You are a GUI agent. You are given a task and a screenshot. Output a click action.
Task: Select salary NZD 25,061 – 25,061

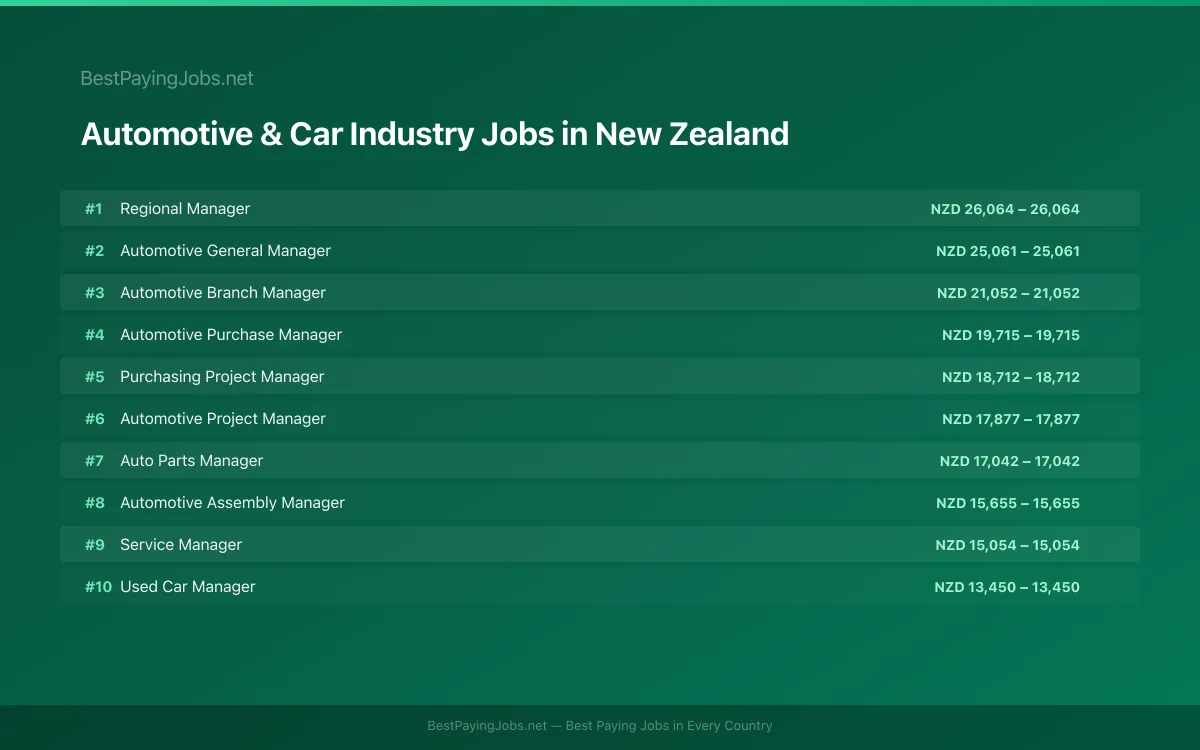pos(1008,251)
